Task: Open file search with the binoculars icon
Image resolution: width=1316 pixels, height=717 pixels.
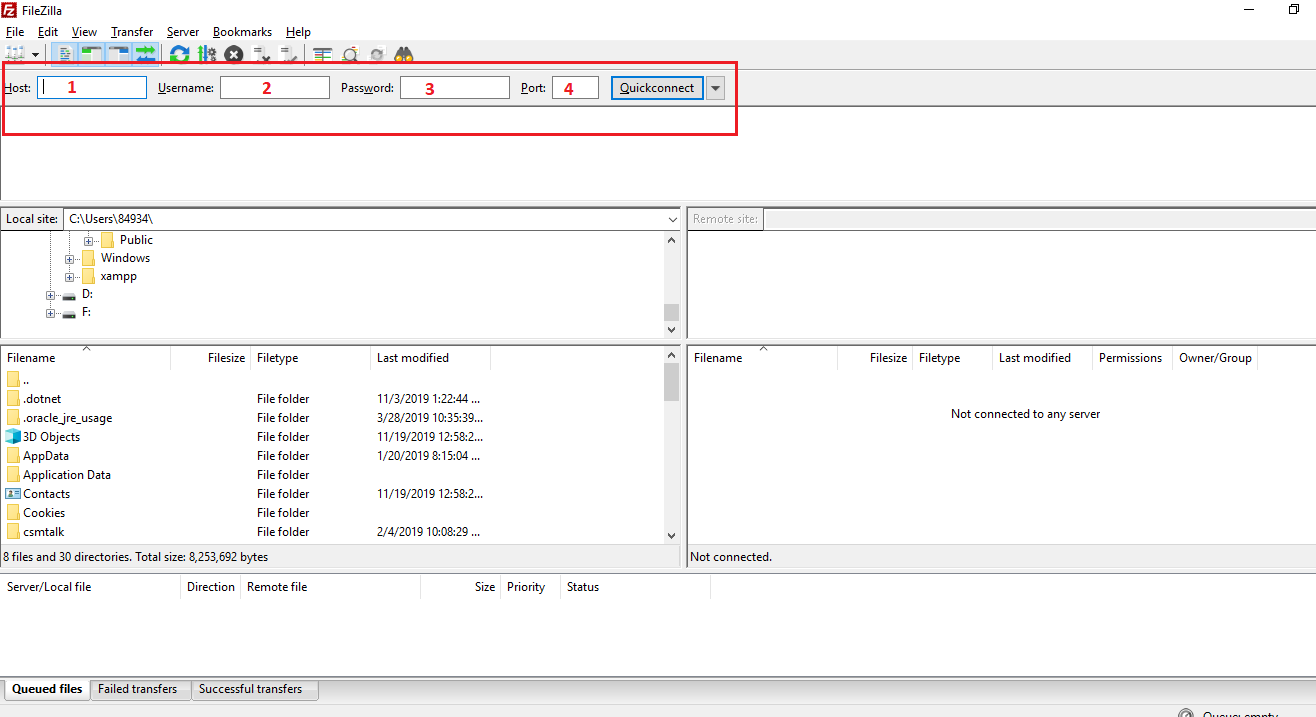Action: click(404, 54)
